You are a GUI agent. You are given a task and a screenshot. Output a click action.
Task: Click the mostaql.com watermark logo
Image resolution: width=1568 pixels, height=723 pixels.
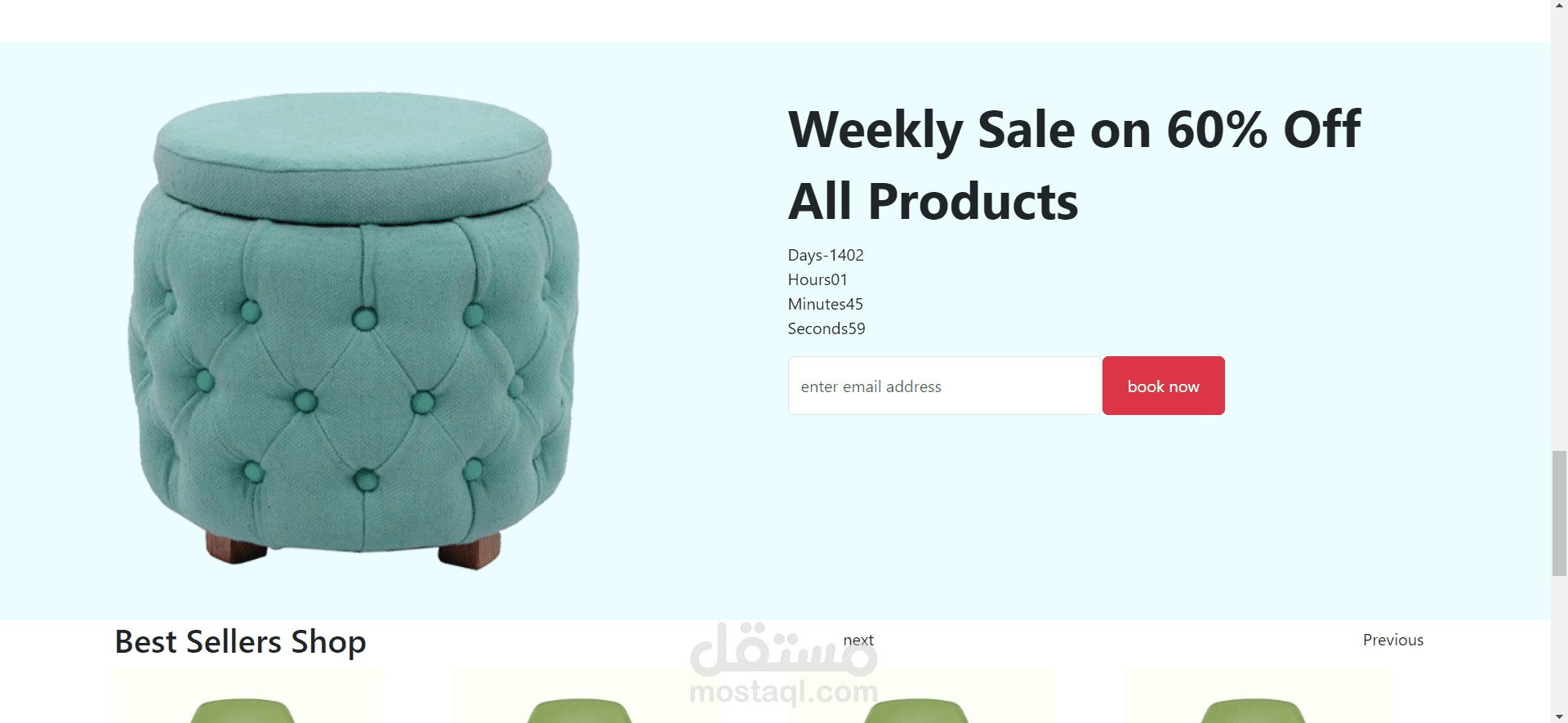click(x=783, y=663)
